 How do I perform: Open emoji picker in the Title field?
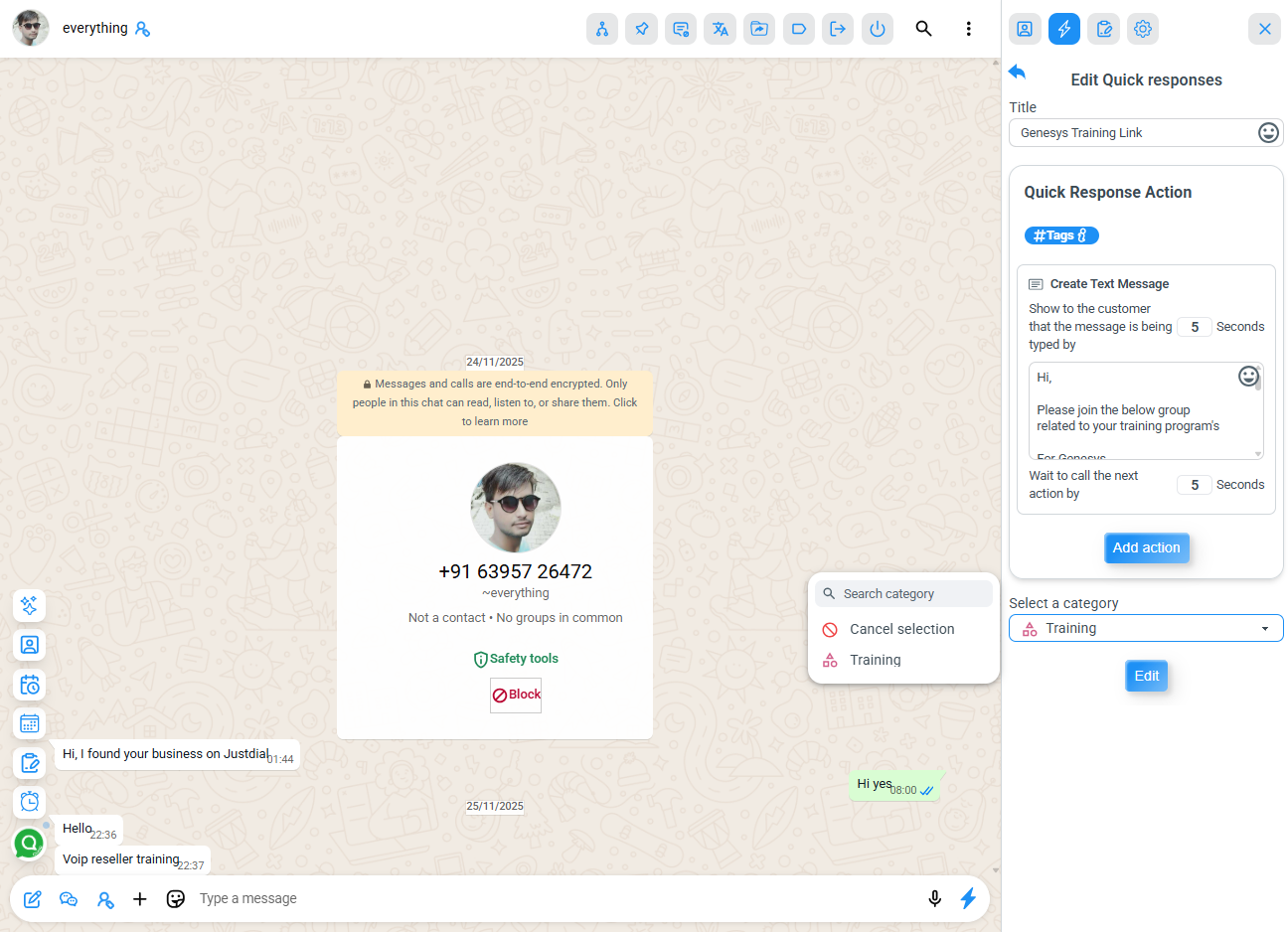coord(1268,132)
